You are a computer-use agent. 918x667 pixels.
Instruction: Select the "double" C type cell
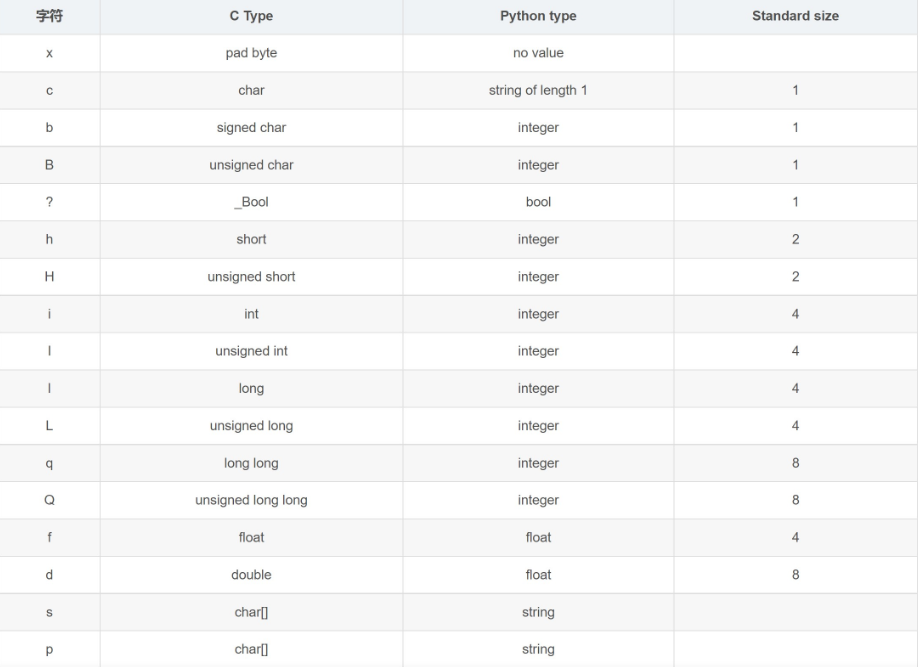pos(251,575)
